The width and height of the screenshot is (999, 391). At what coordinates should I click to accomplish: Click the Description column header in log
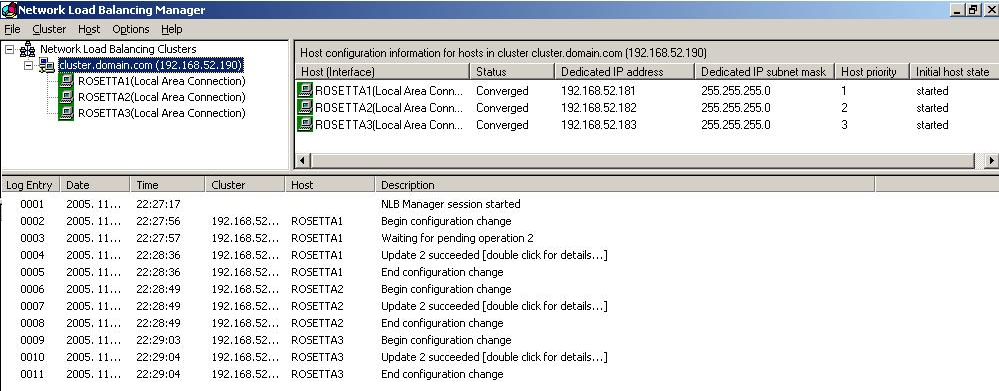(624, 185)
